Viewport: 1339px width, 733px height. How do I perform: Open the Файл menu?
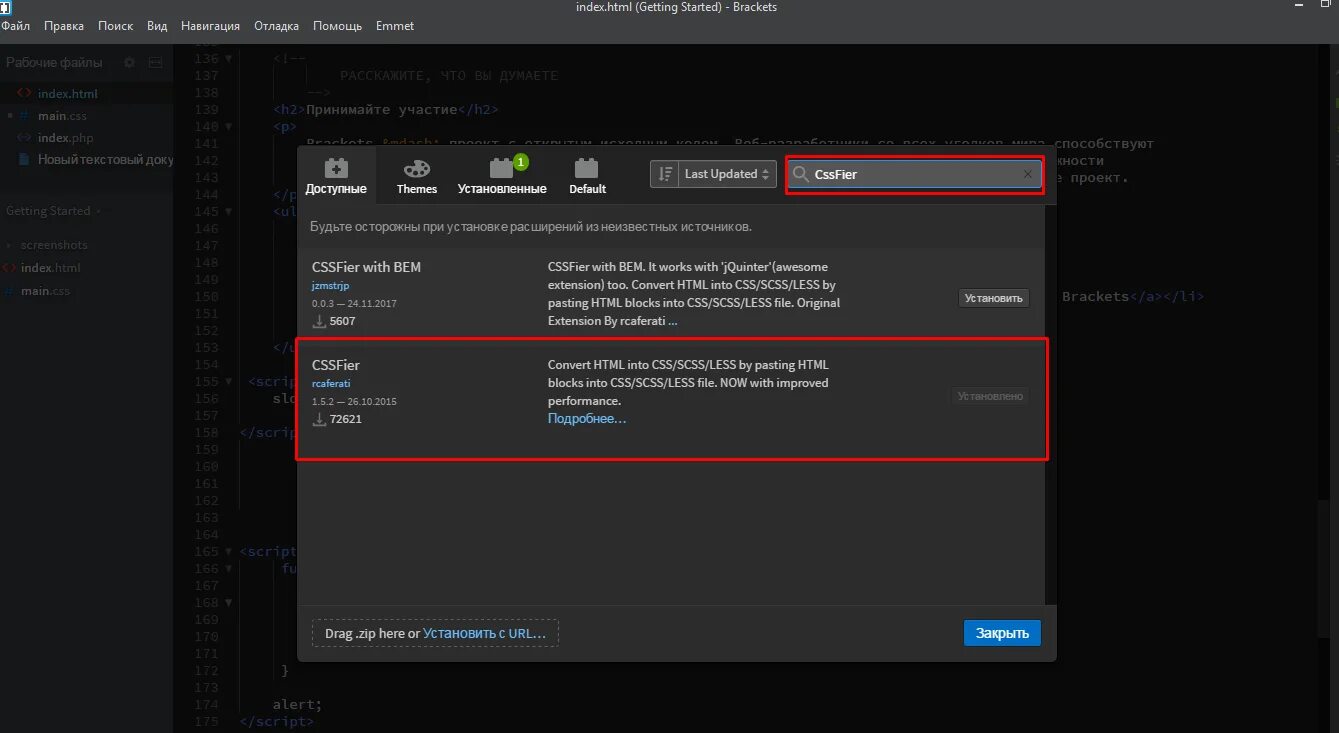click(15, 26)
